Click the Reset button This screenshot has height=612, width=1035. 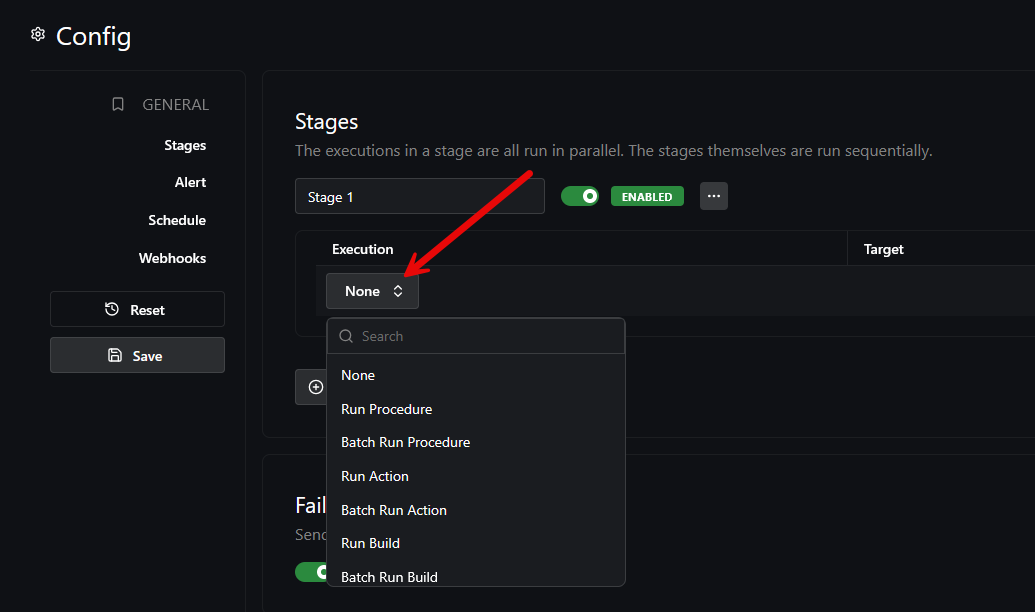137,309
